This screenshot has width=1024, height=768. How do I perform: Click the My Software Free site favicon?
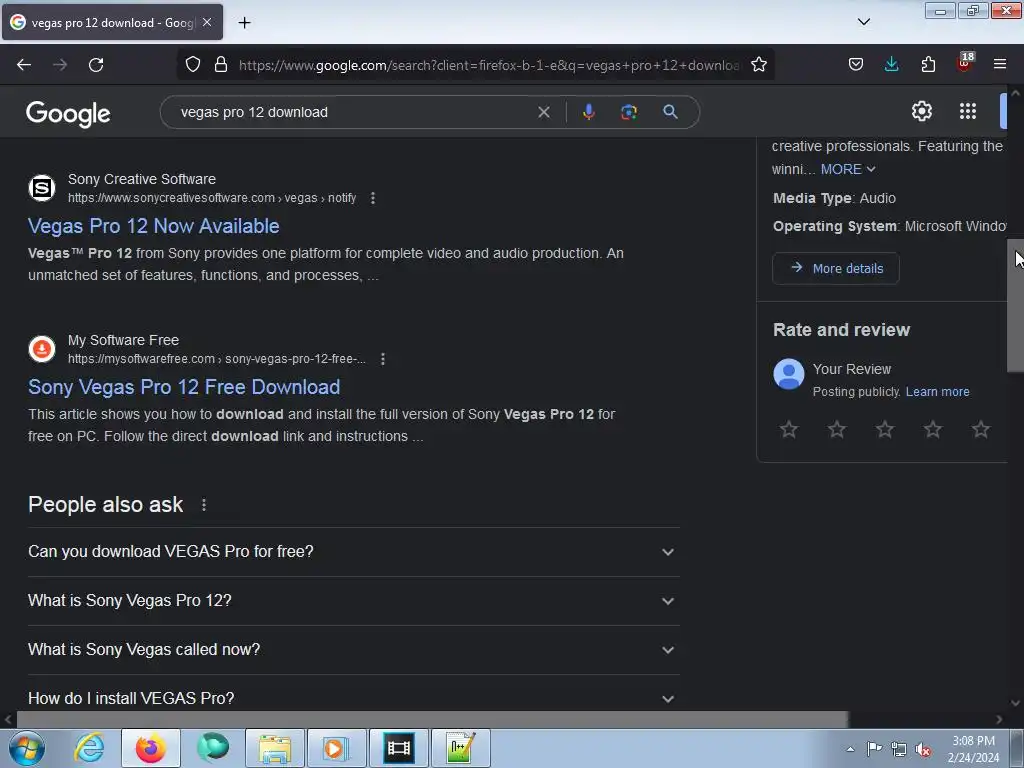42,349
